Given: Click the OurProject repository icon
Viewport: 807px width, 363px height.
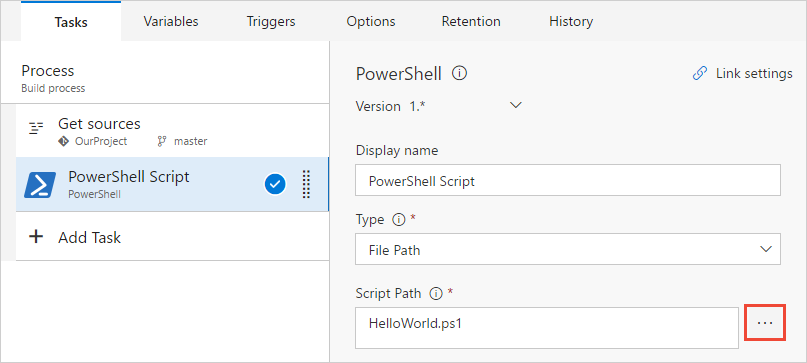Looking at the screenshot, I should 63,141.
